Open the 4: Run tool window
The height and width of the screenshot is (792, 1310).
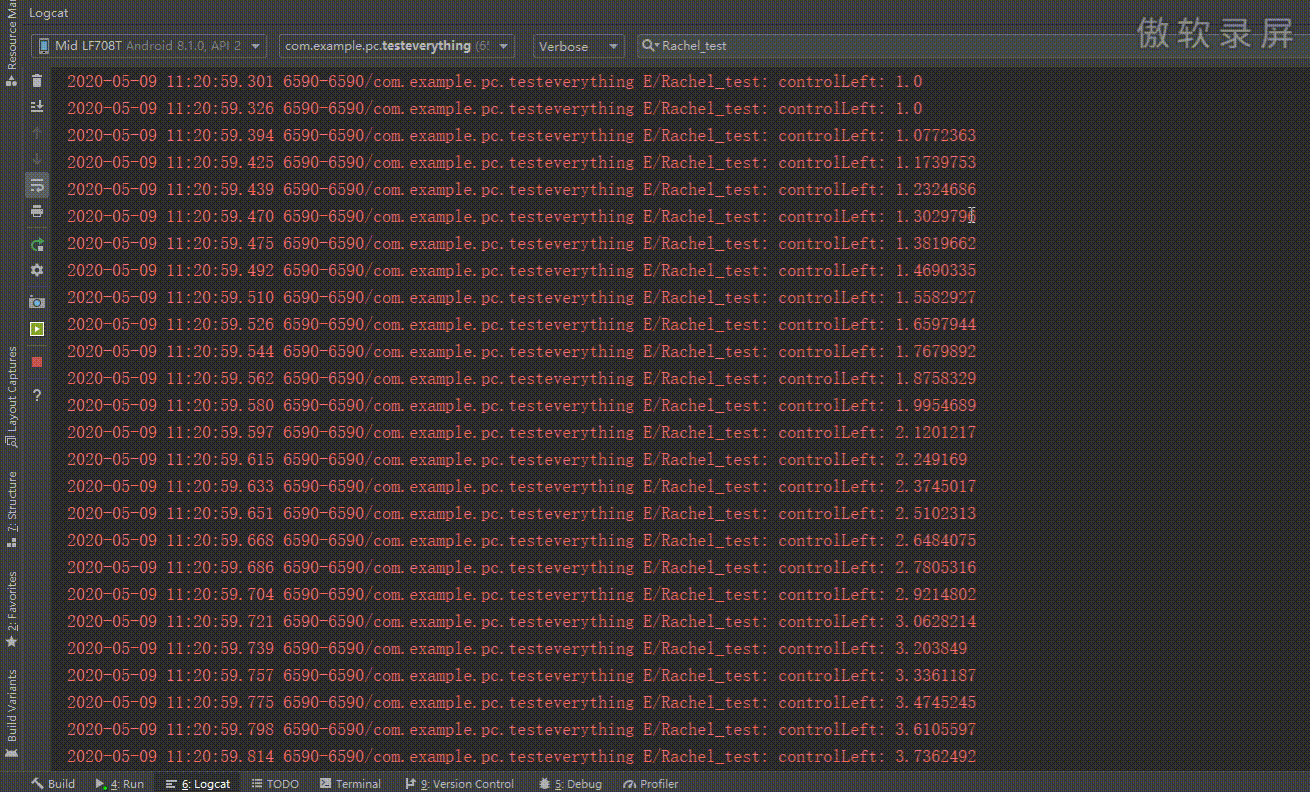click(120, 784)
